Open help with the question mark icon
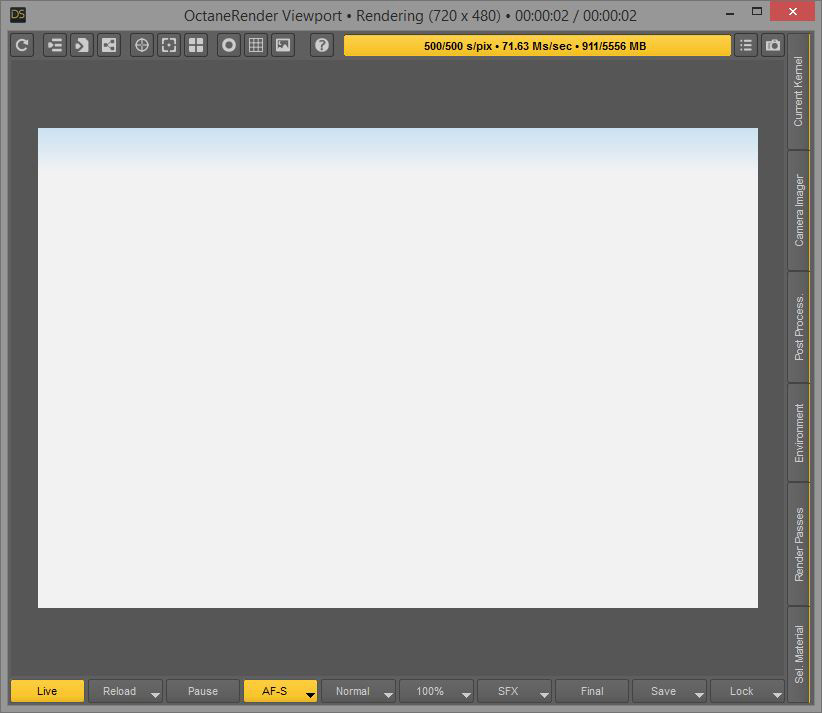822x713 pixels. (322, 45)
